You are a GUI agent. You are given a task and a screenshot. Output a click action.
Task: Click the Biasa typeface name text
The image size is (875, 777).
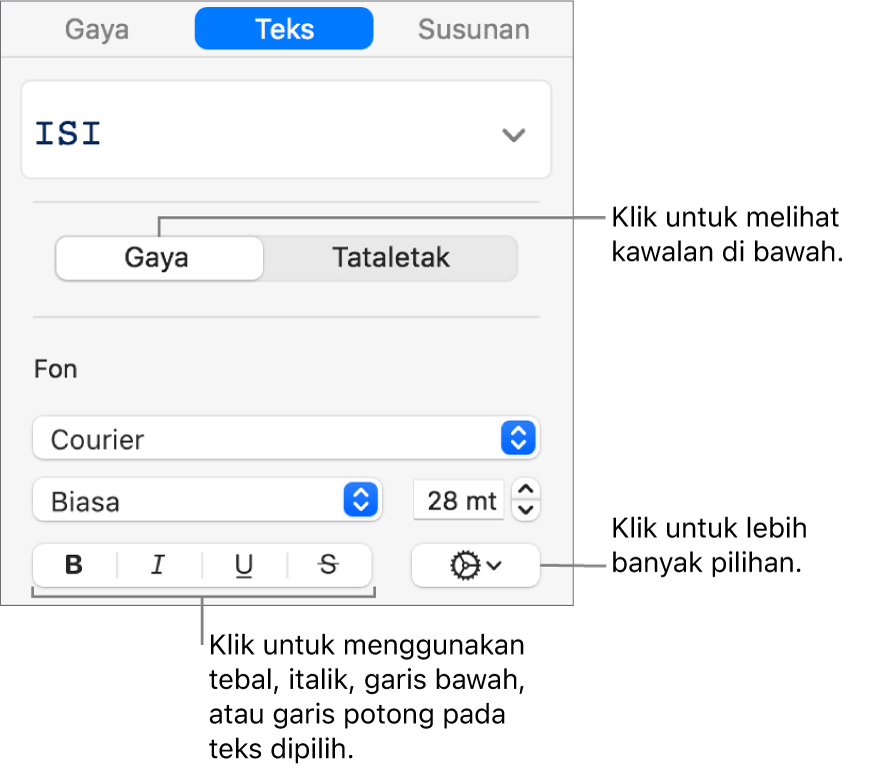[x=86, y=501]
